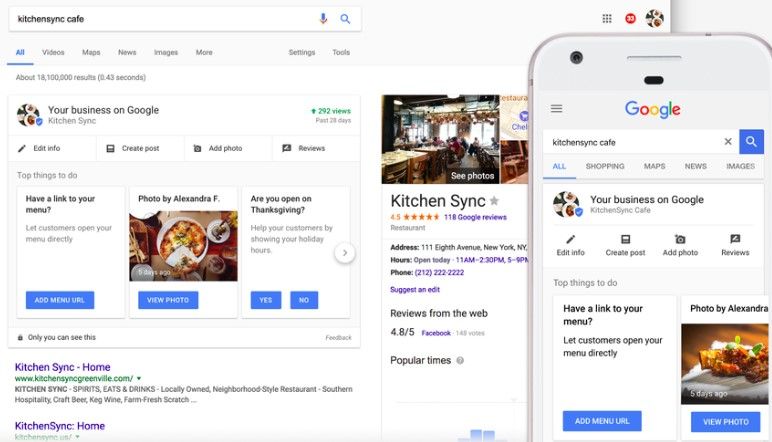The height and width of the screenshot is (442, 772).
Task: Tap the MAPS tab on phone
Action: tap(654, 166)
